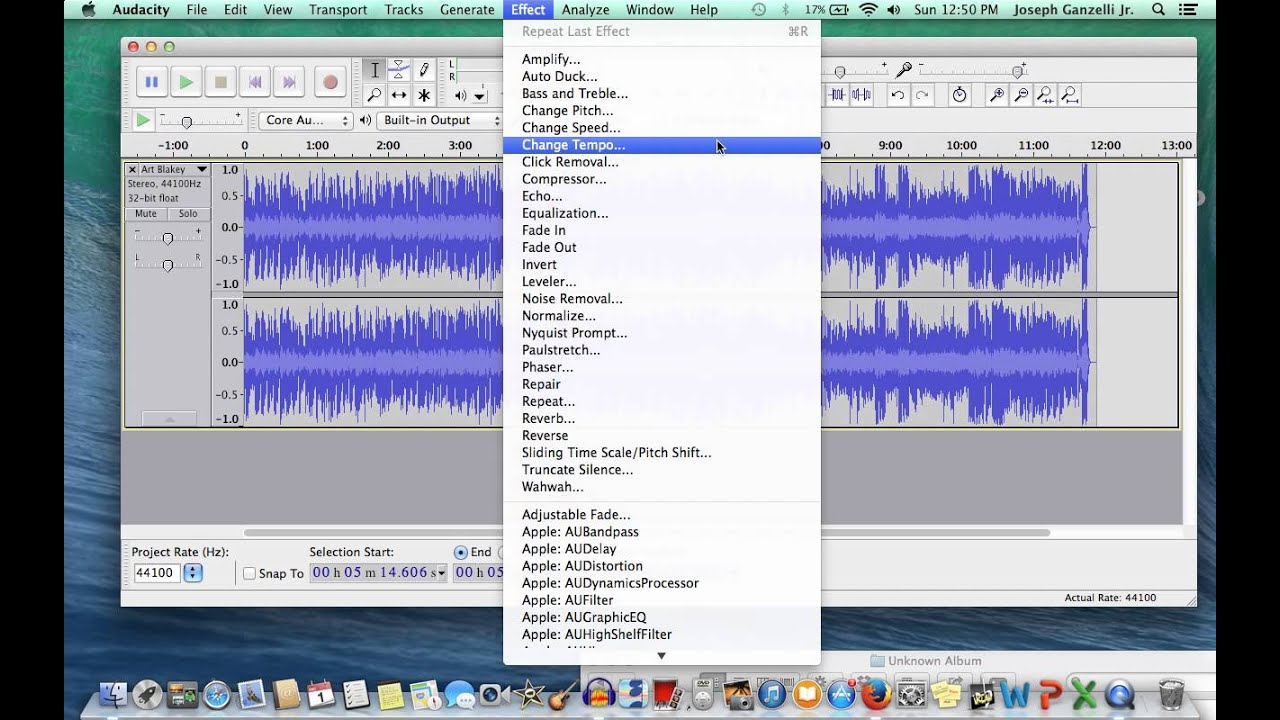Open Spotlight search in menu bar

[1158, 9]
